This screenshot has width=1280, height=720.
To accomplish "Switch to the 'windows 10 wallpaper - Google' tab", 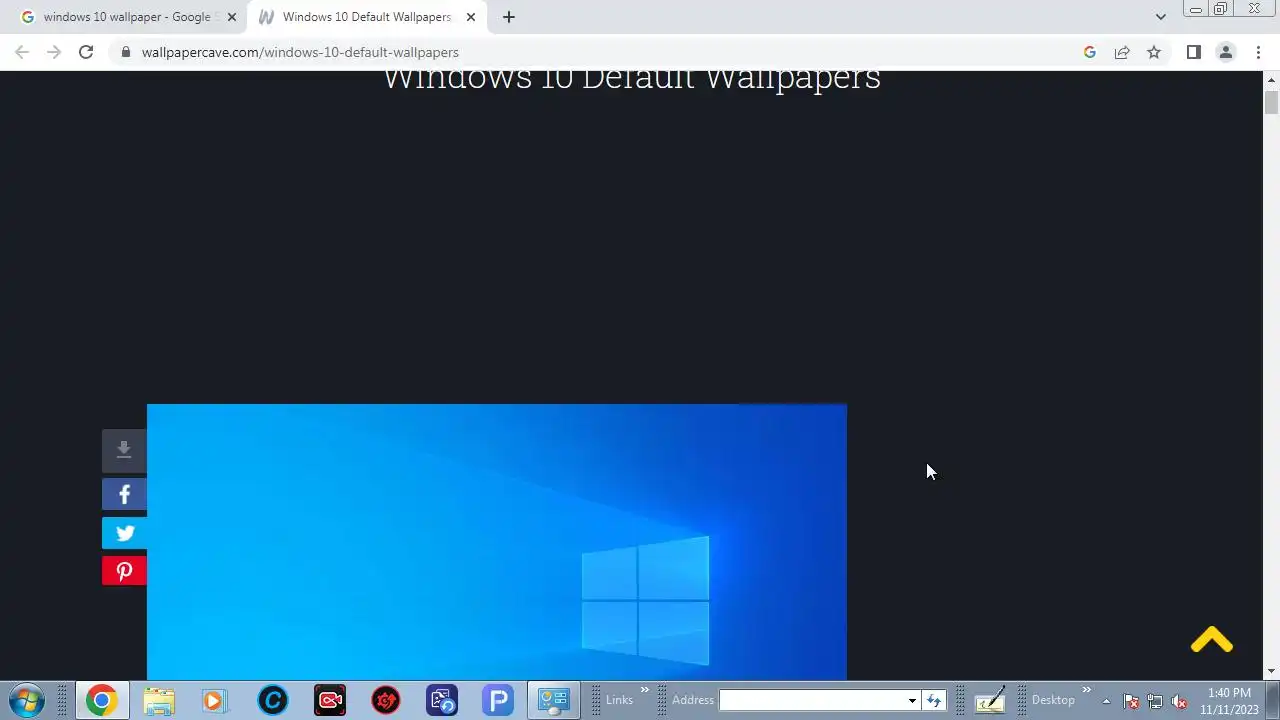I will coord(127,17).
